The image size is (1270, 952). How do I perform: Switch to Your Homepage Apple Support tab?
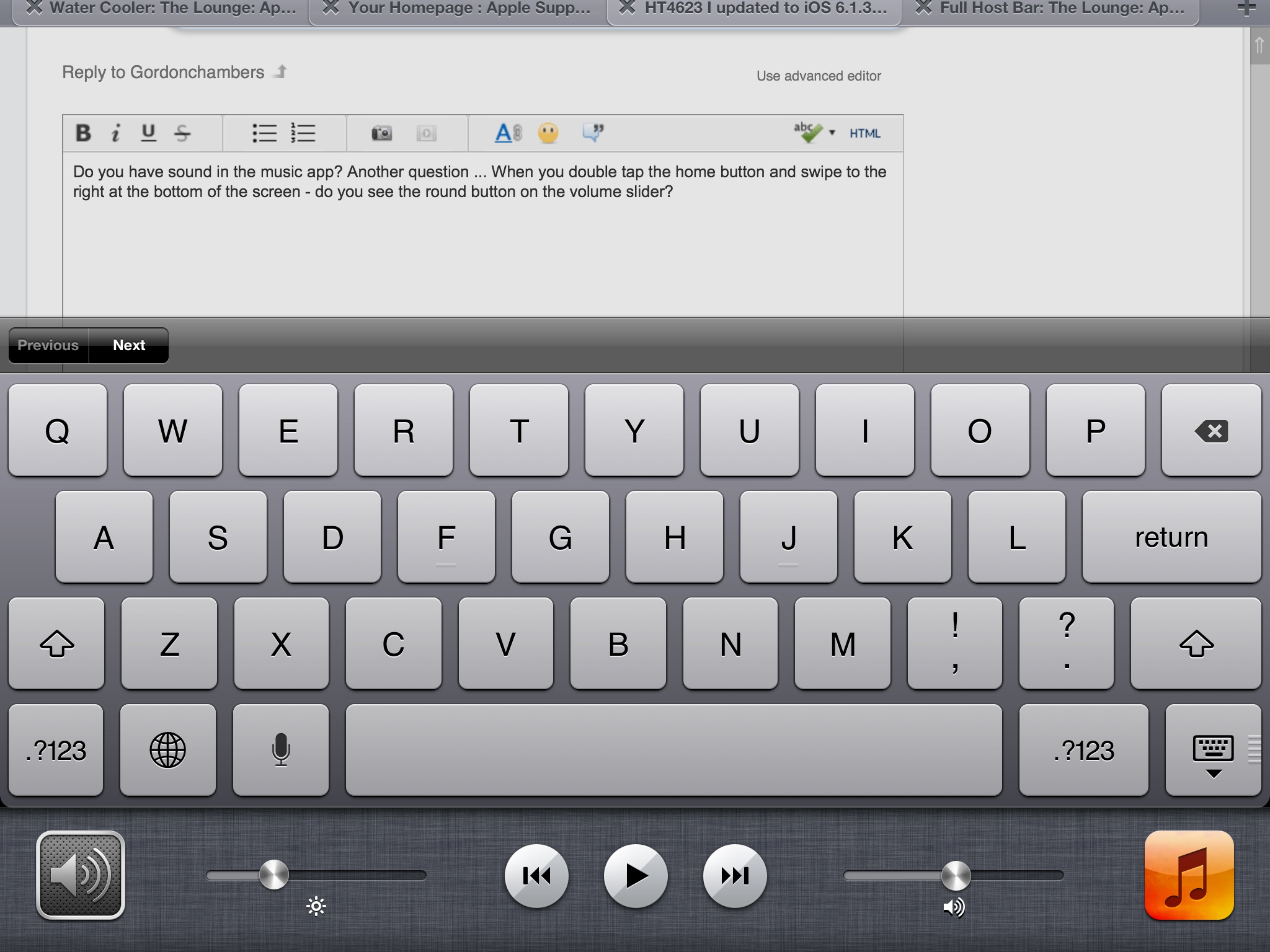click(468, 9)
